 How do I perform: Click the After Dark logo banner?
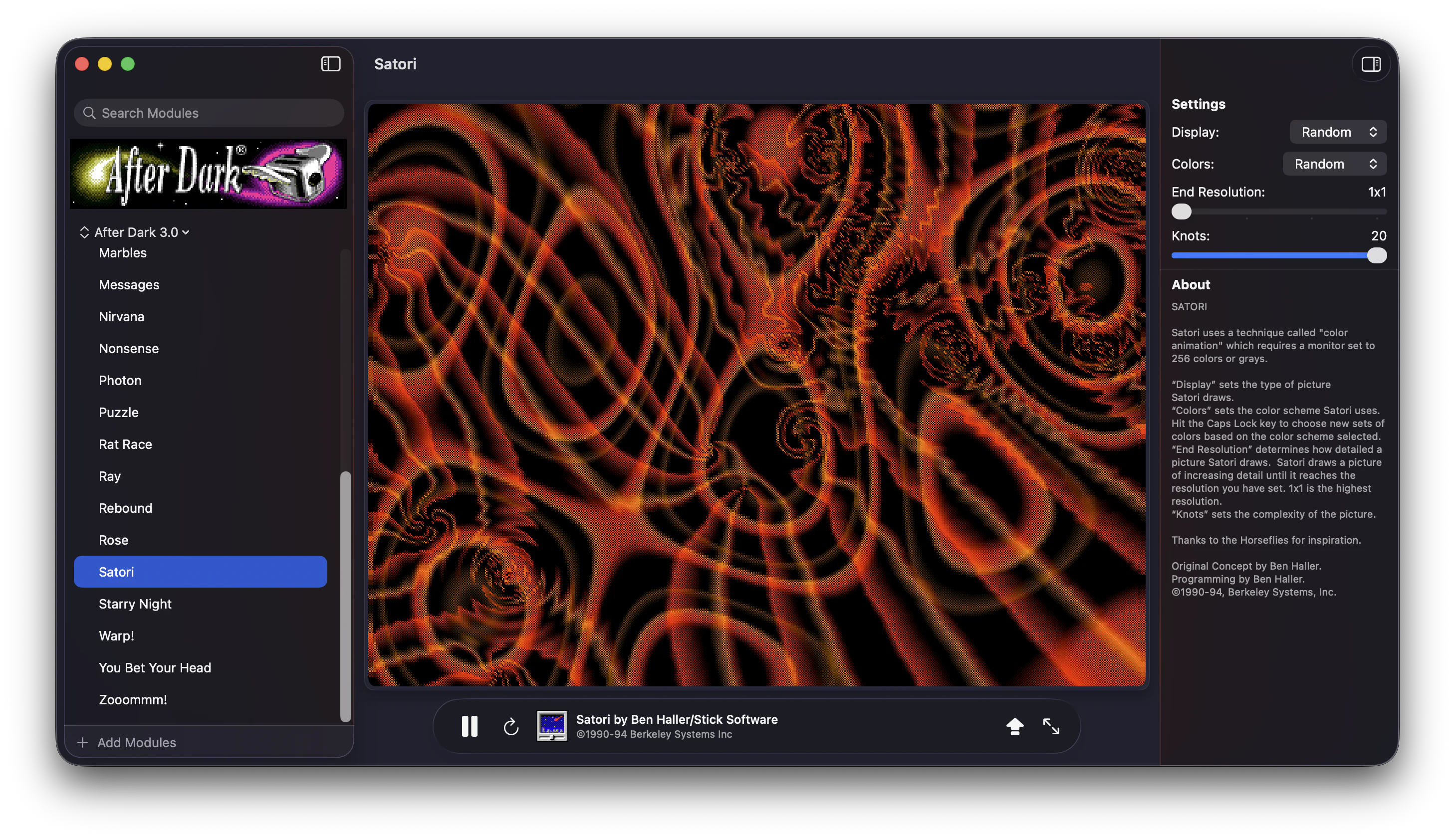coord(208,173)
